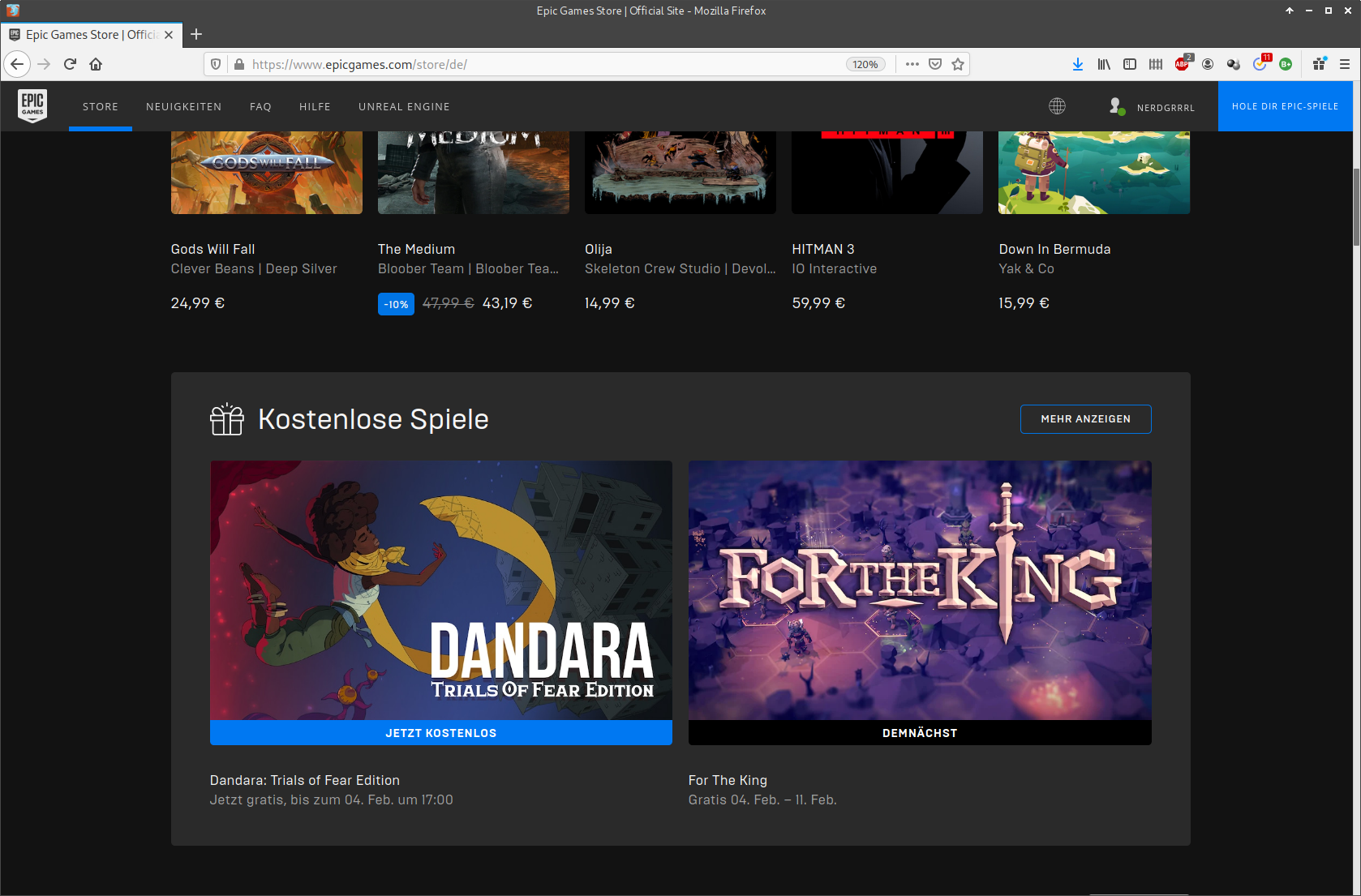Open the NERDGRRRL account menu
The image size is (1361, 896).
coord(1153,106)
